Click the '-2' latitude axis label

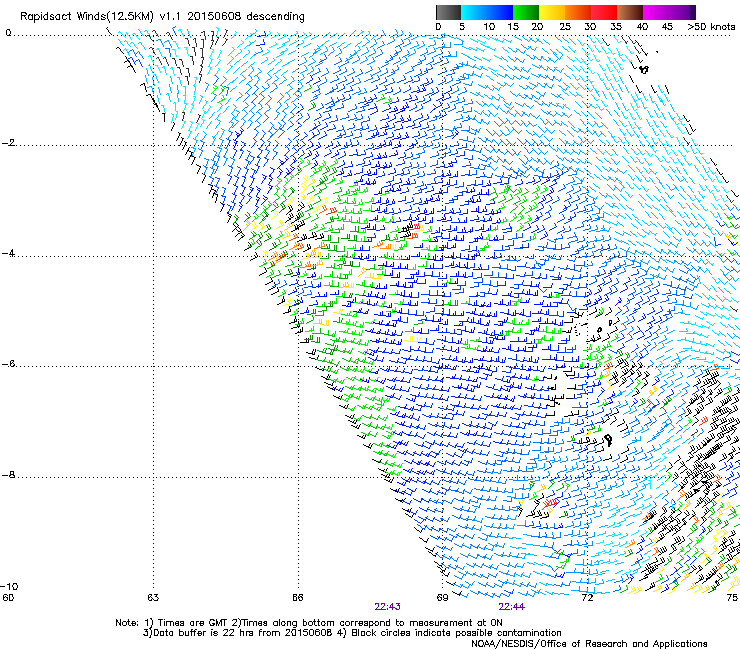8,143
